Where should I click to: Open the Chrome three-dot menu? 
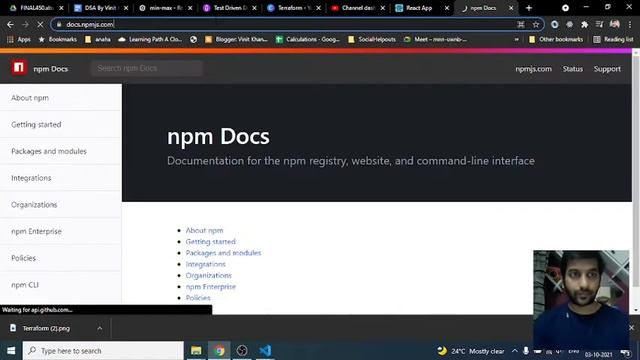click(631, 24)
